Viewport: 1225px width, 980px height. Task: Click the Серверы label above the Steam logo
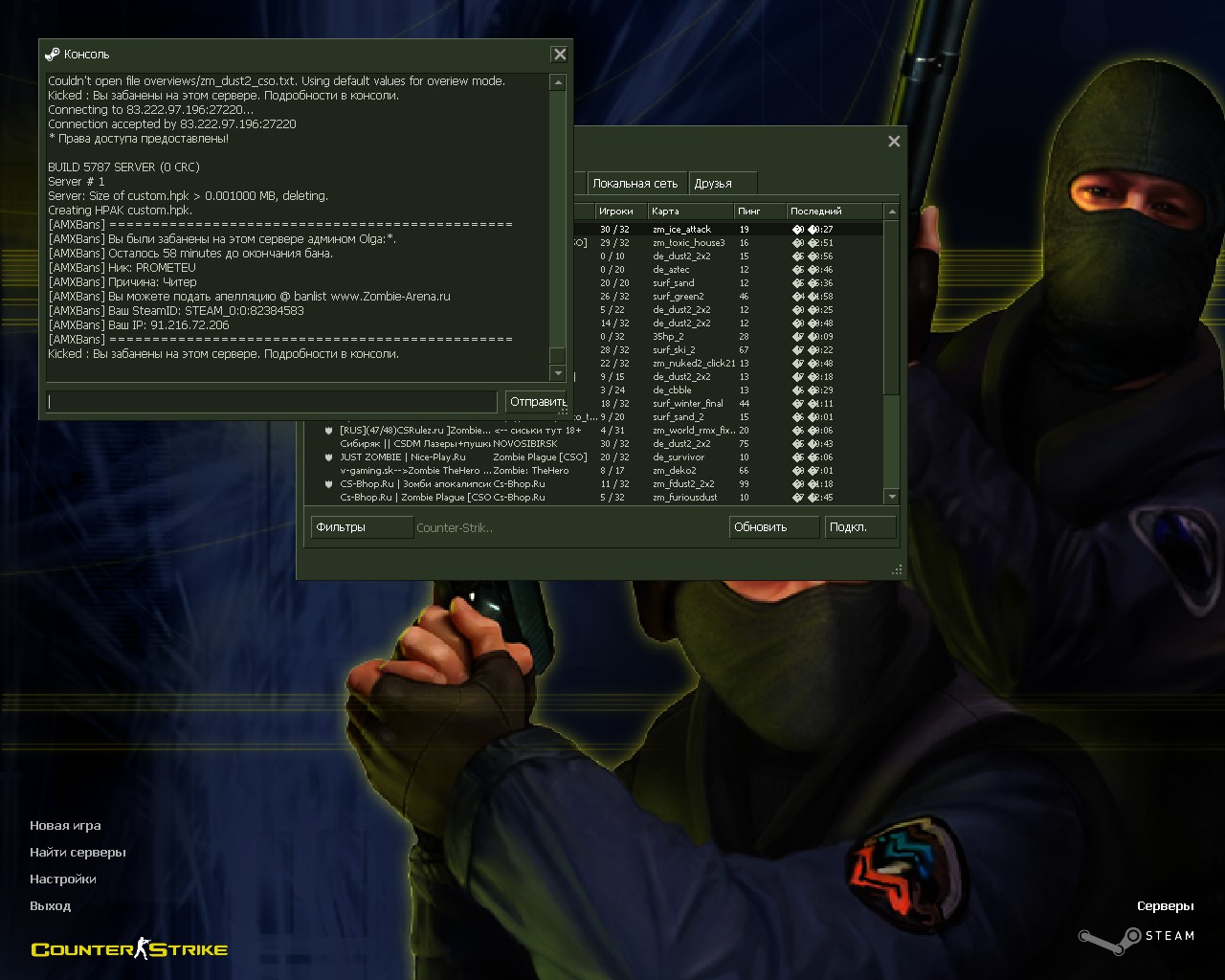coord(1165,906)
